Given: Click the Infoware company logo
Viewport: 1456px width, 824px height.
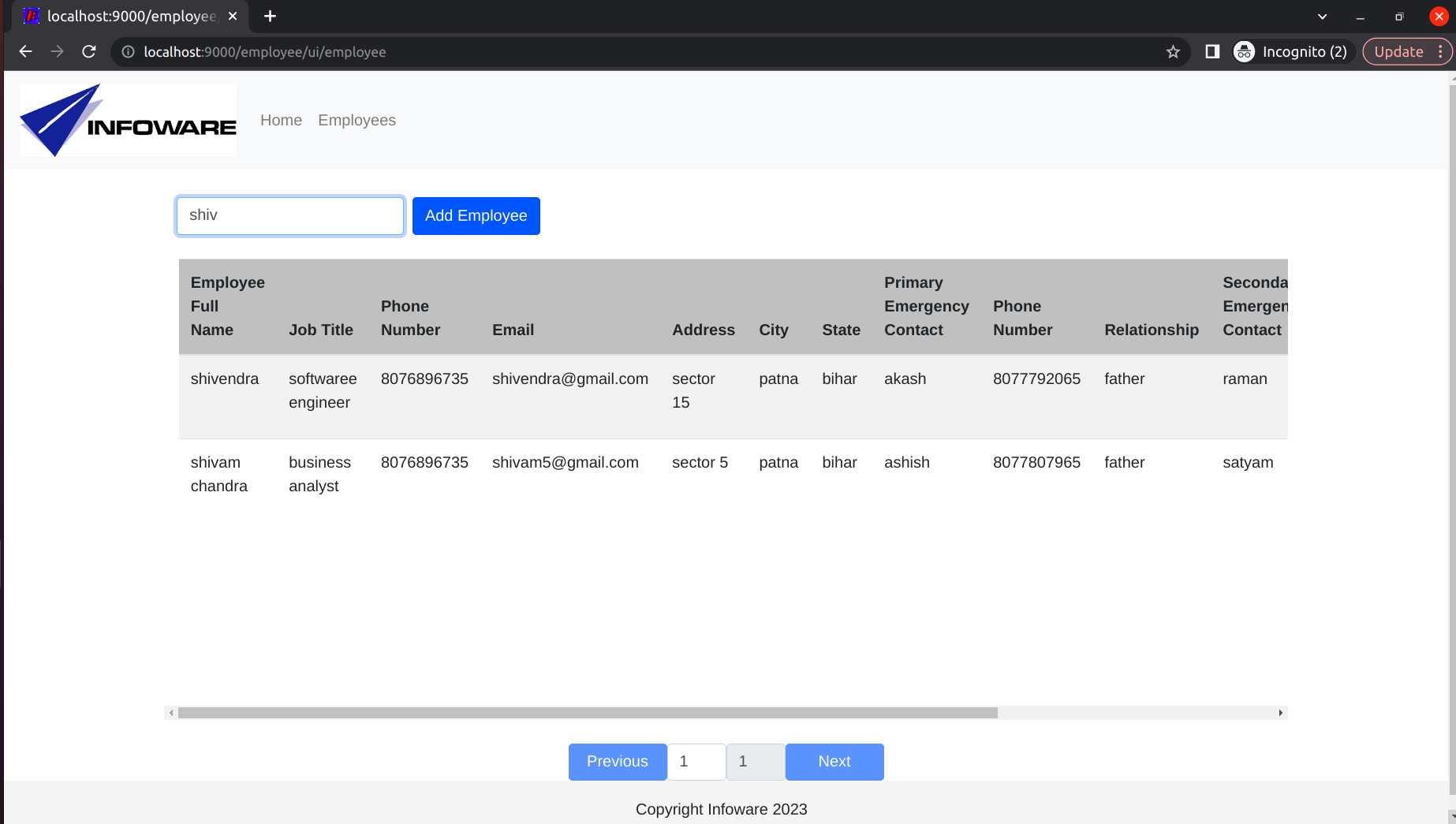Looking at the screenshot, I should [x=127, y=120].
